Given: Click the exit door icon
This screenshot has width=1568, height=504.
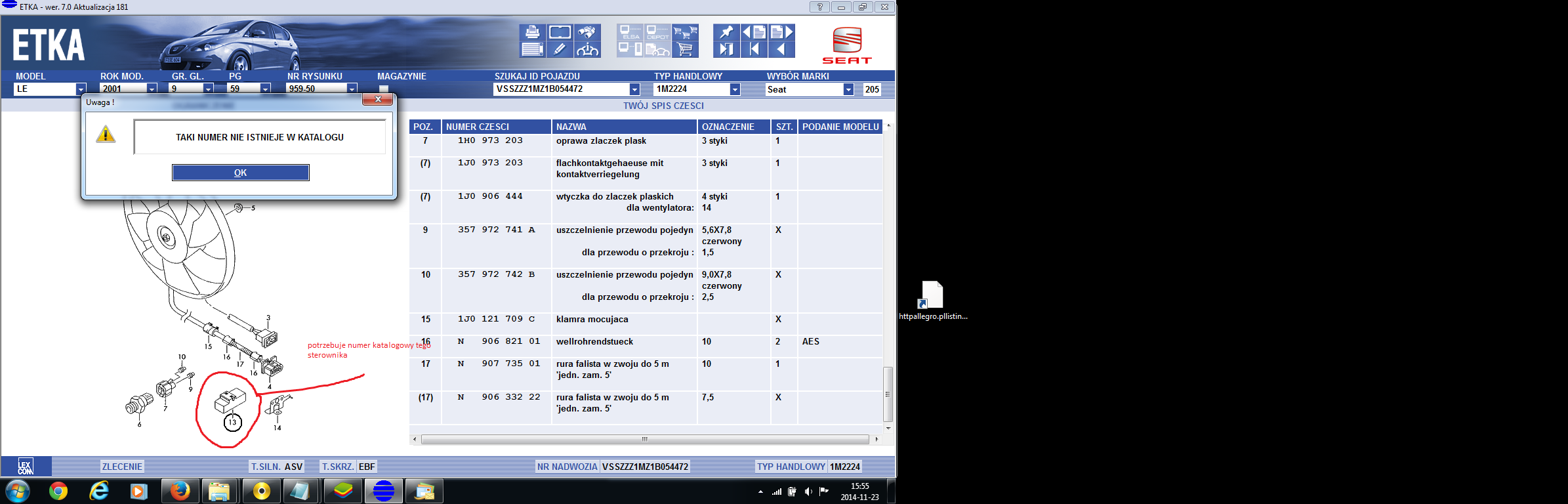Looking at the screenshot, I should (x=726, y=49).
